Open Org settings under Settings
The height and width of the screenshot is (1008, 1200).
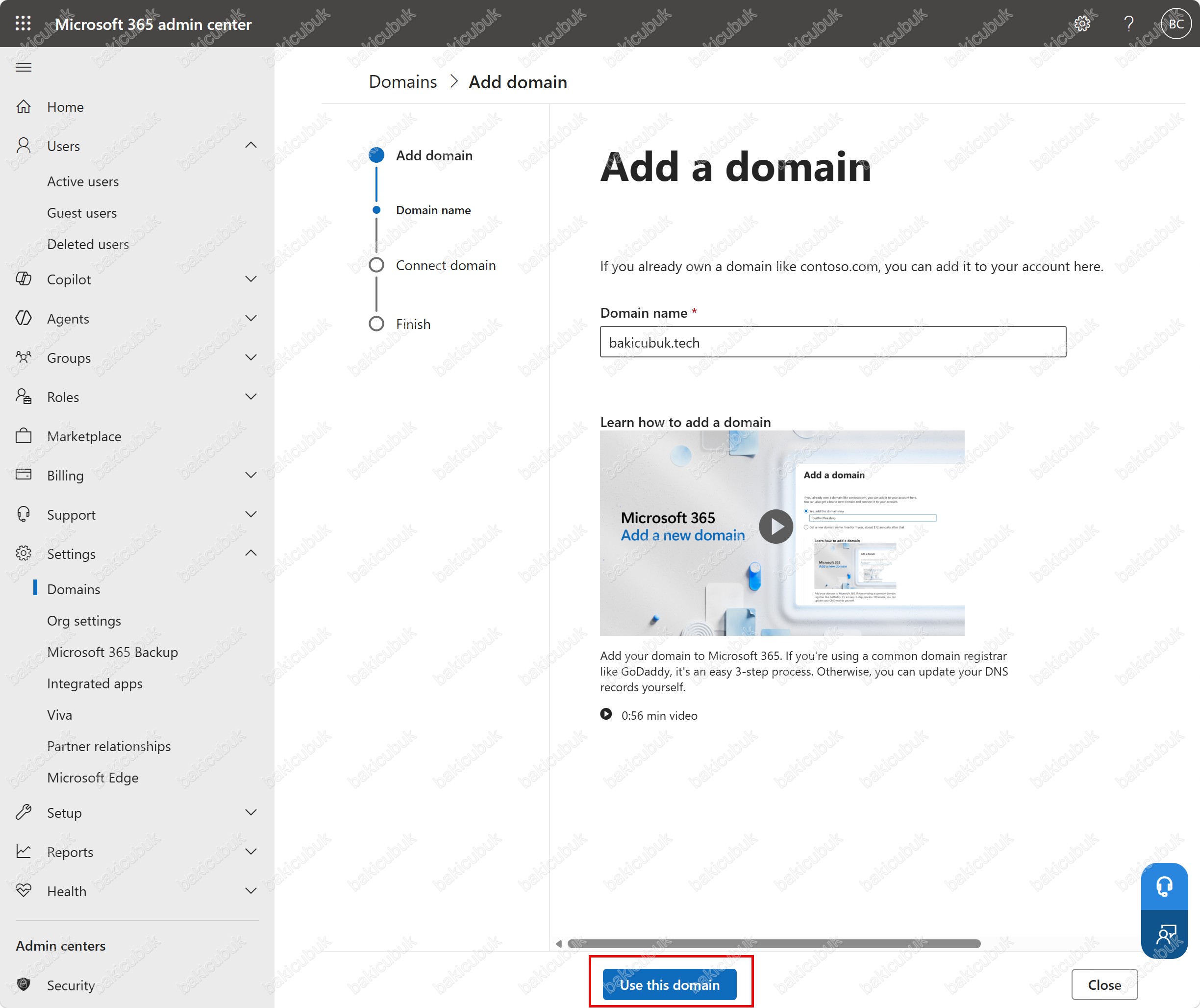84,621
